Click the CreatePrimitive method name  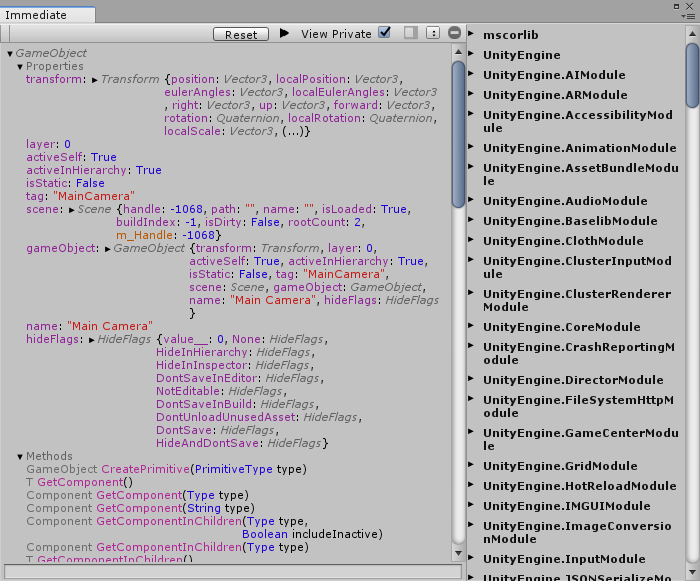click(146, 469)
